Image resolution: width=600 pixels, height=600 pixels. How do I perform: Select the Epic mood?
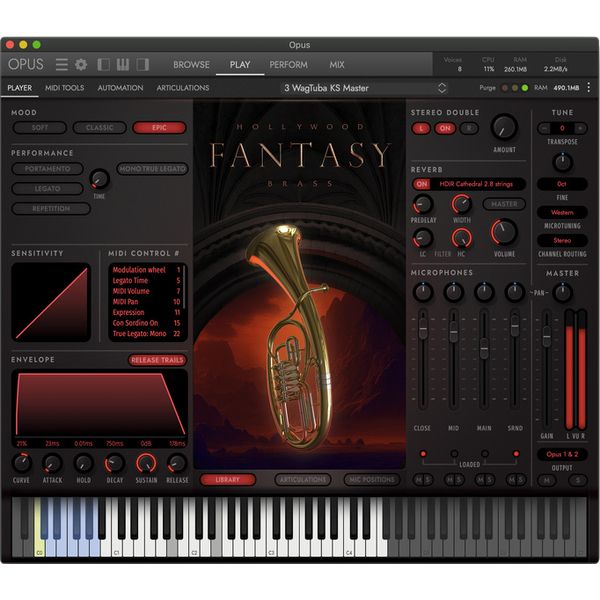pyautogui.click(x=159, y=127)
